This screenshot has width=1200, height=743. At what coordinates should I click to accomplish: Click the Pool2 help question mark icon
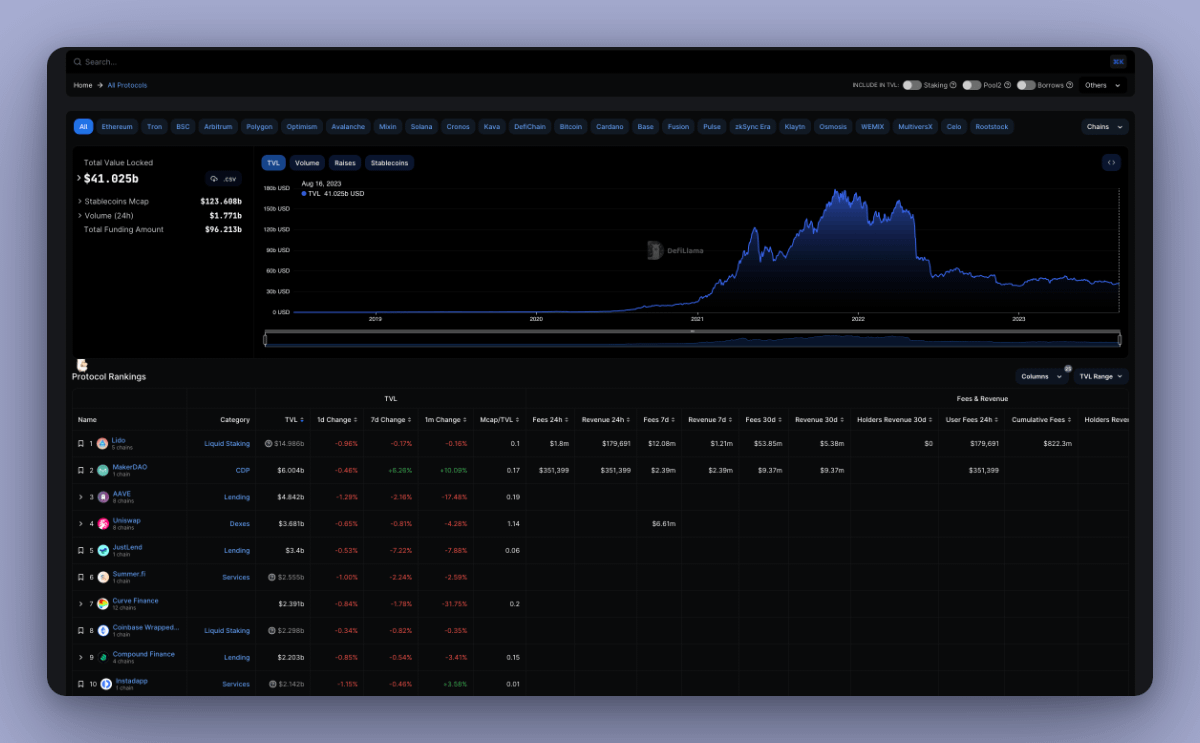1008,85
